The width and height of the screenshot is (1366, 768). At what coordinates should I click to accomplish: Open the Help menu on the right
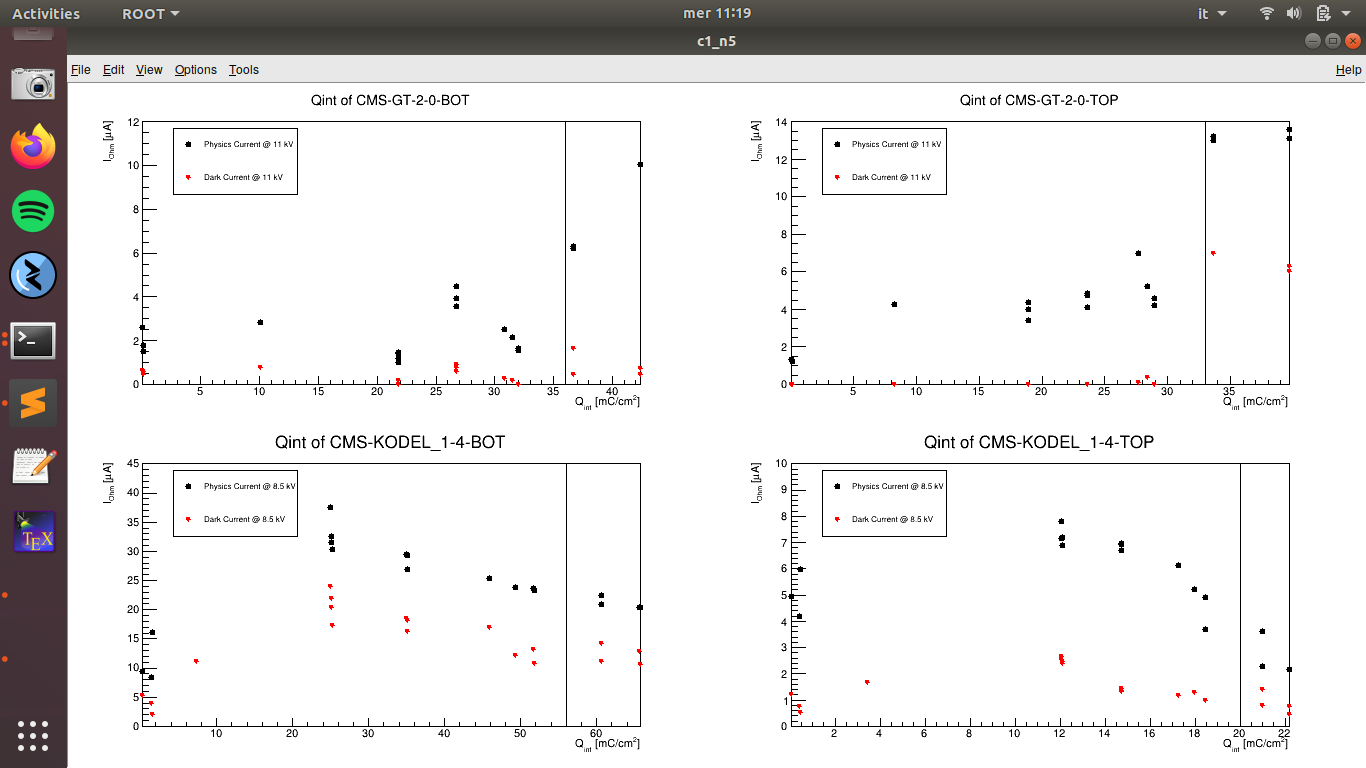point(1348,70)
